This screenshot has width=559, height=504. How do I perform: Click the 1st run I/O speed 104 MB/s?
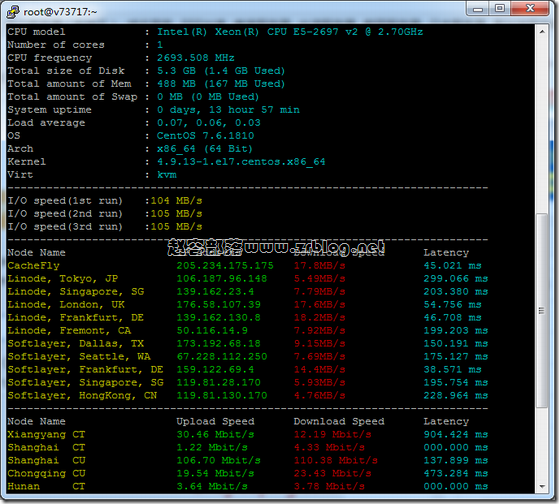coord(176,201)
